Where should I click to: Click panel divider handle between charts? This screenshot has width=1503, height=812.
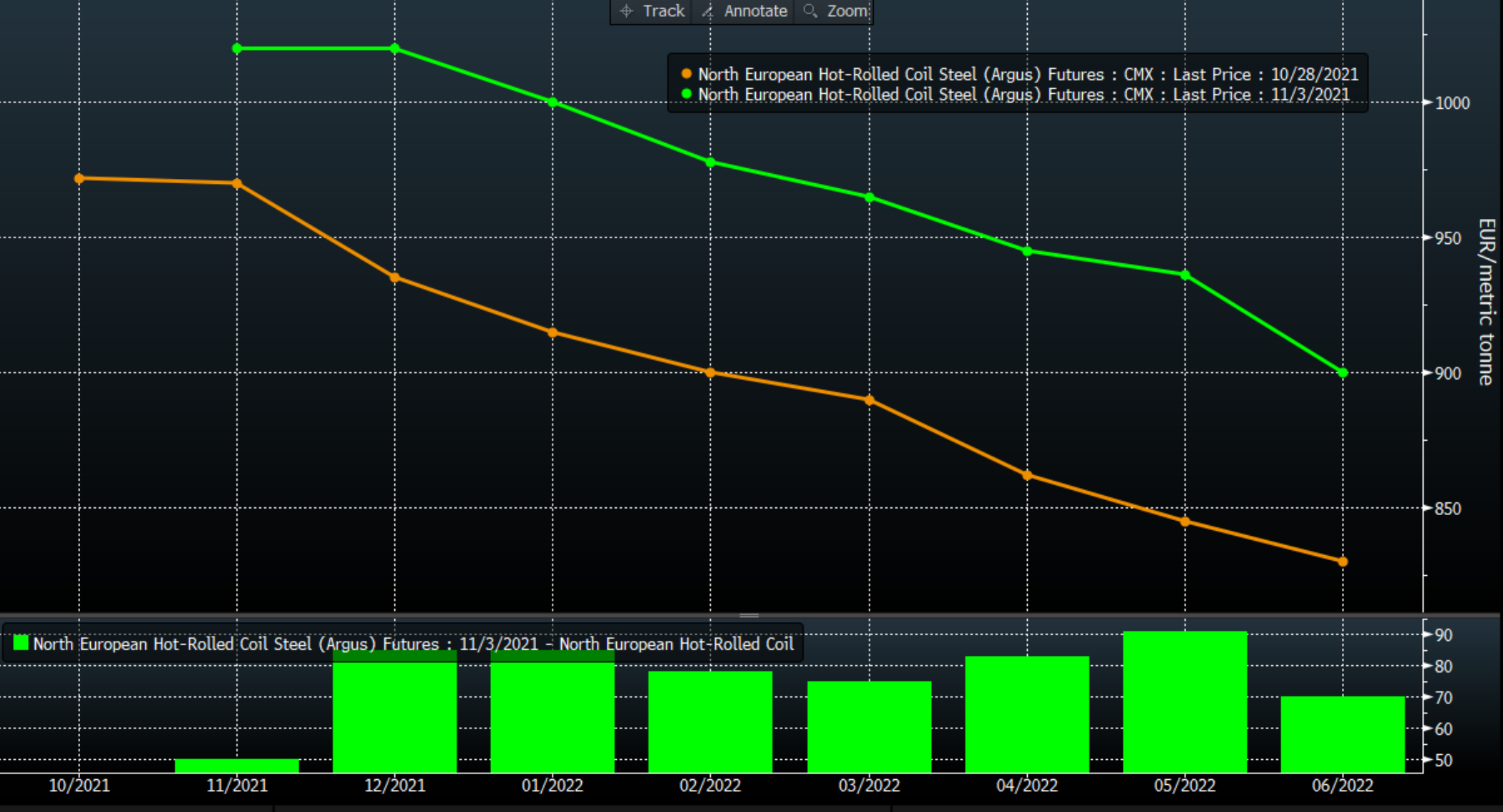(749, 615)
